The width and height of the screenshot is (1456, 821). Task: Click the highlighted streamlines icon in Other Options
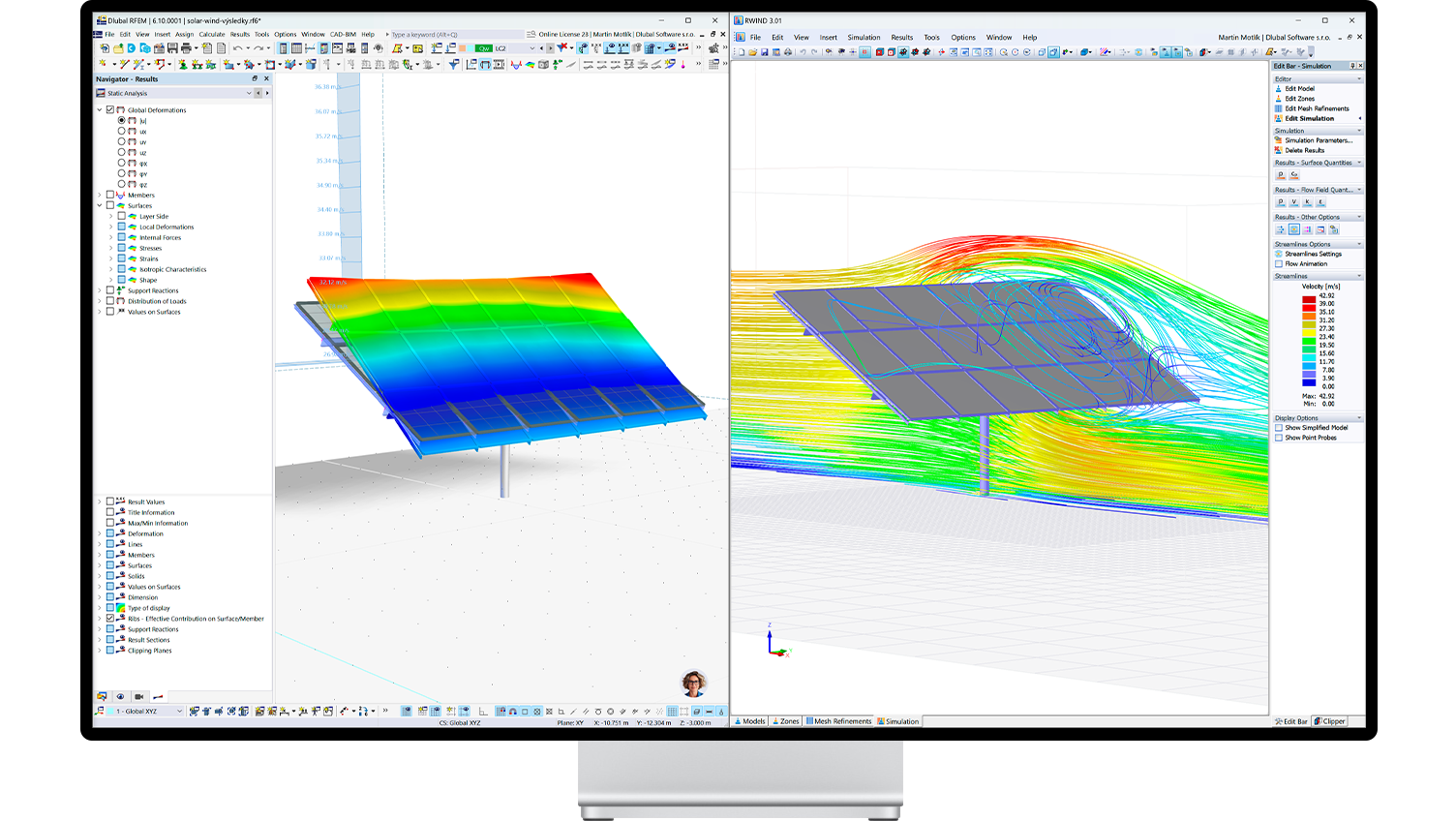pyautogui.click(x=1294, y=230)
